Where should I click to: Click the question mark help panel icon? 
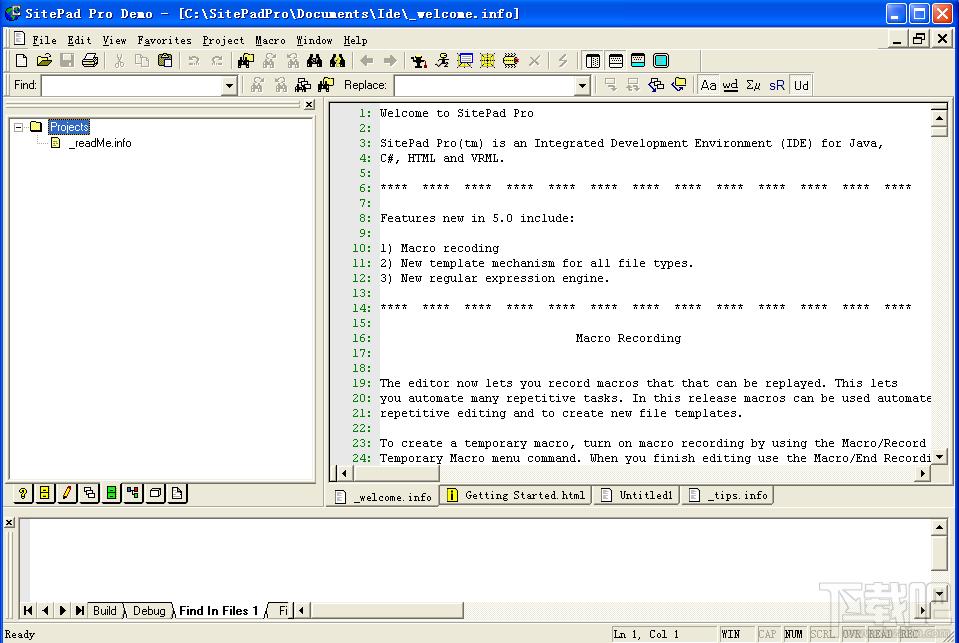[x=23, y=493]
